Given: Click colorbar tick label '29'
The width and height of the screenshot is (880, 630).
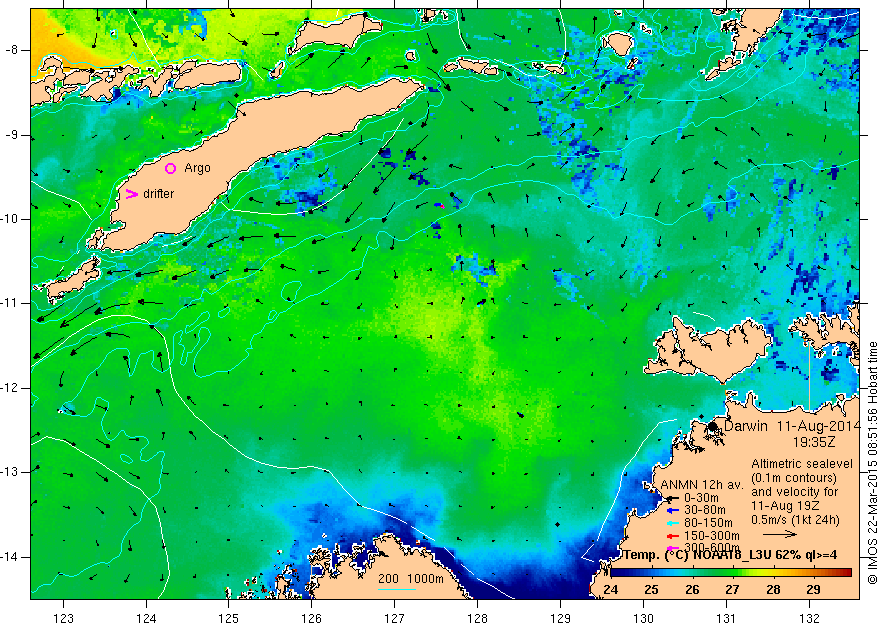Looking at the screenshot, I should [x=813, y=590].
